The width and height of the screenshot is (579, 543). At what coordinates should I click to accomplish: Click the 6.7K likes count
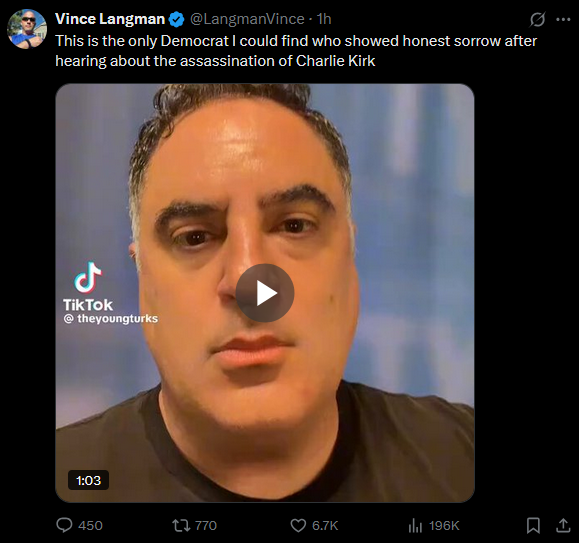325,525
